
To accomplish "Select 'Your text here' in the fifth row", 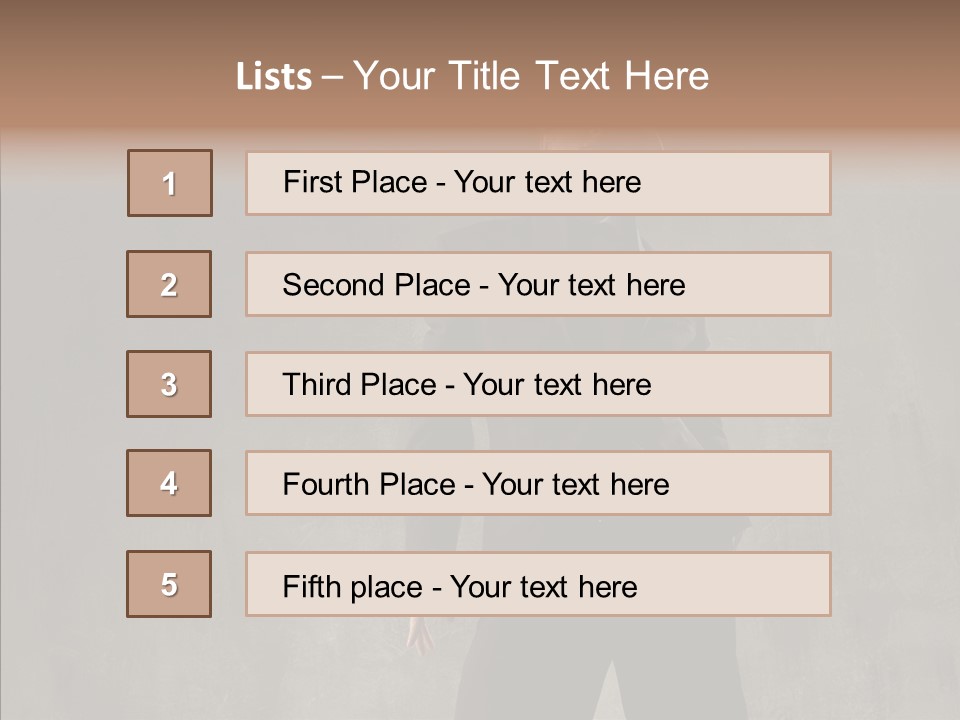I will coord(543,586).
